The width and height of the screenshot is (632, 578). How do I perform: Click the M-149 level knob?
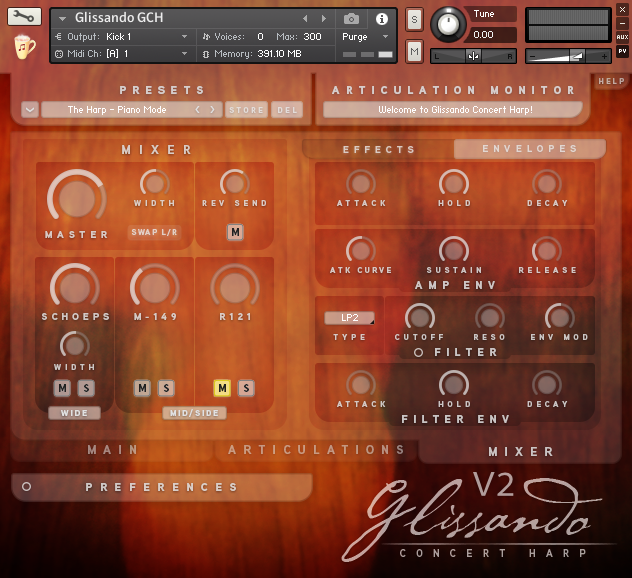click(154, 287)
